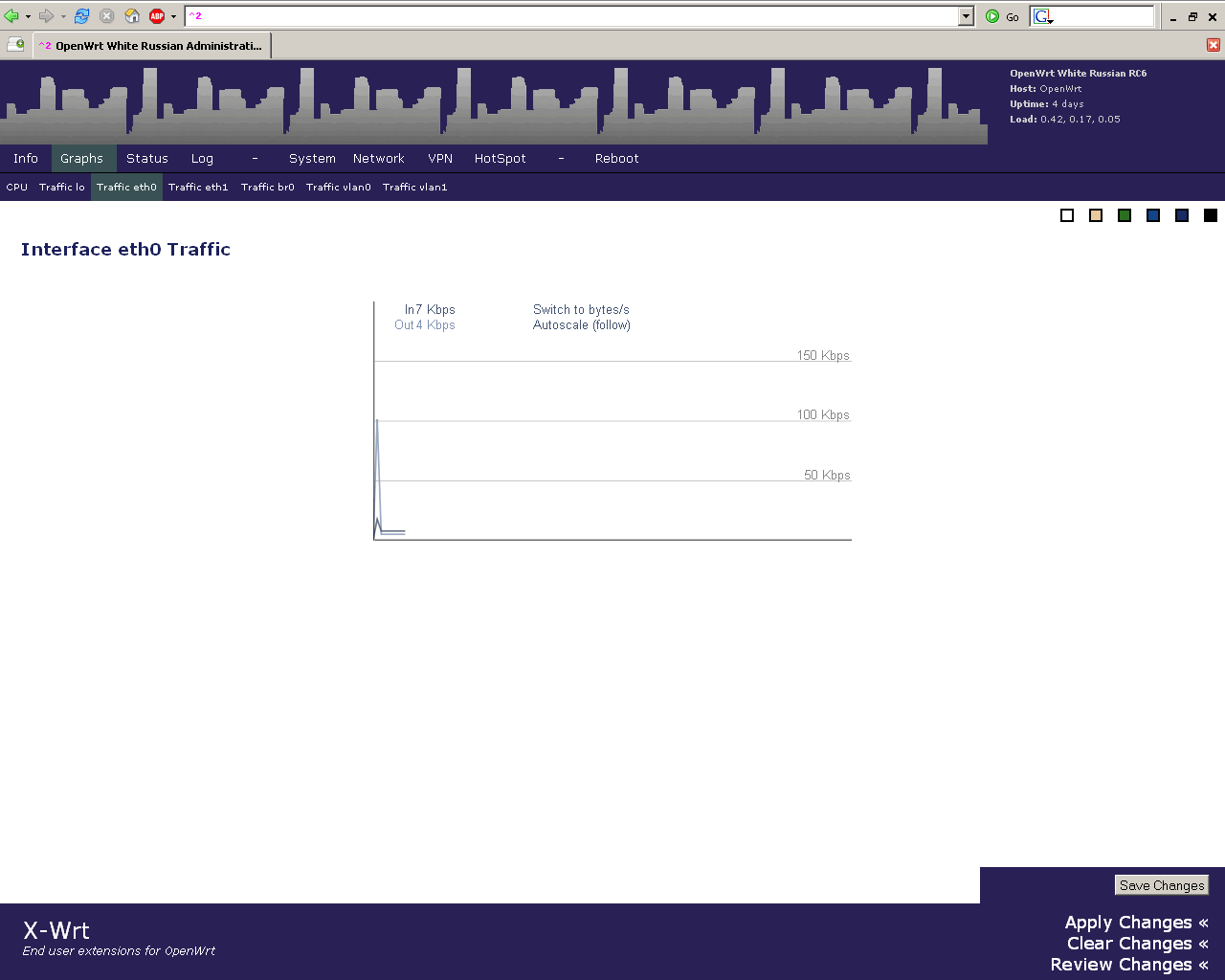Open the Reboot menu item
This screenshot has height=980, width=1225.
pos(616,159)
